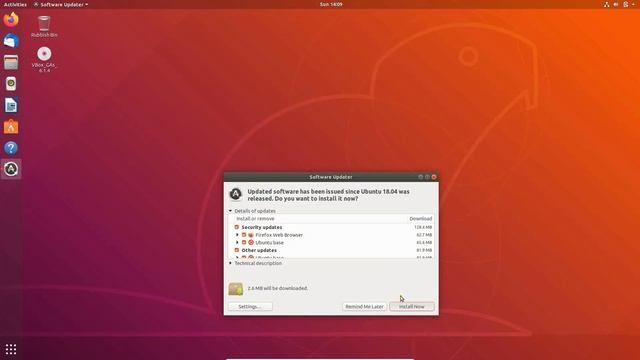Open network status icon in top bar
The width and height of the screenshot is (640, 360).
607,4
